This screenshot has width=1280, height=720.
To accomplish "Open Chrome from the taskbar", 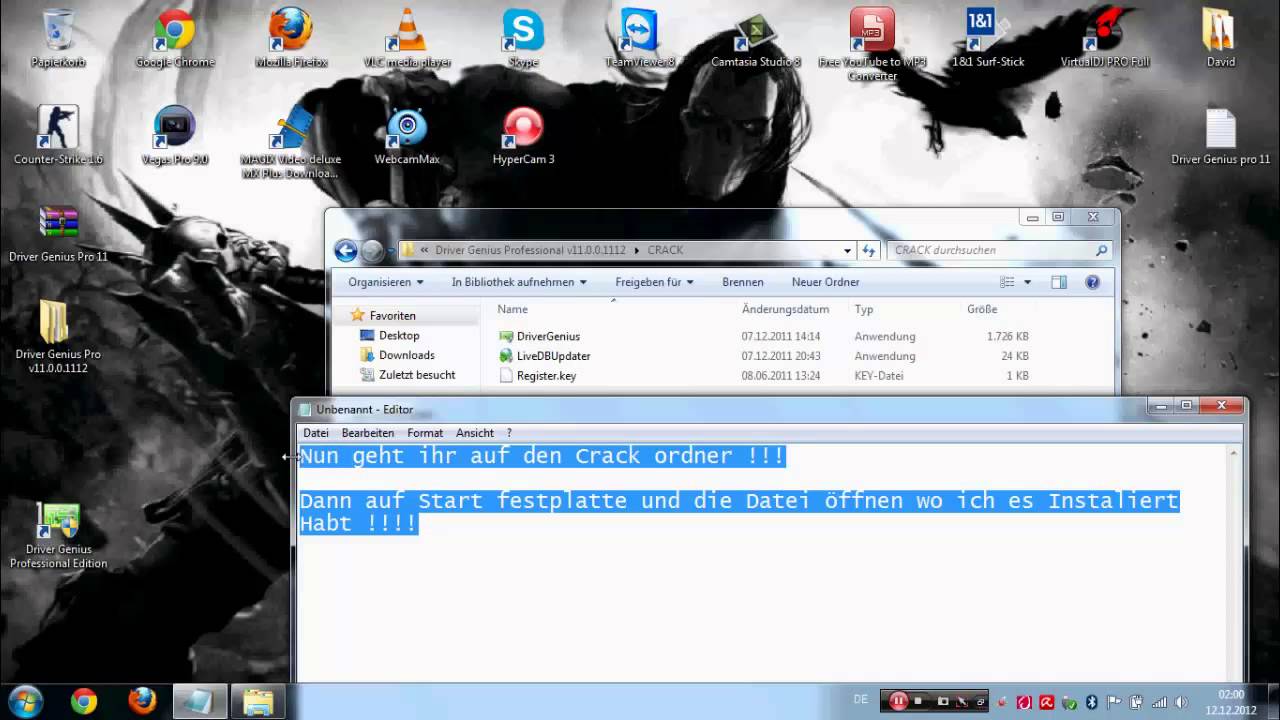I will (84, 702).
